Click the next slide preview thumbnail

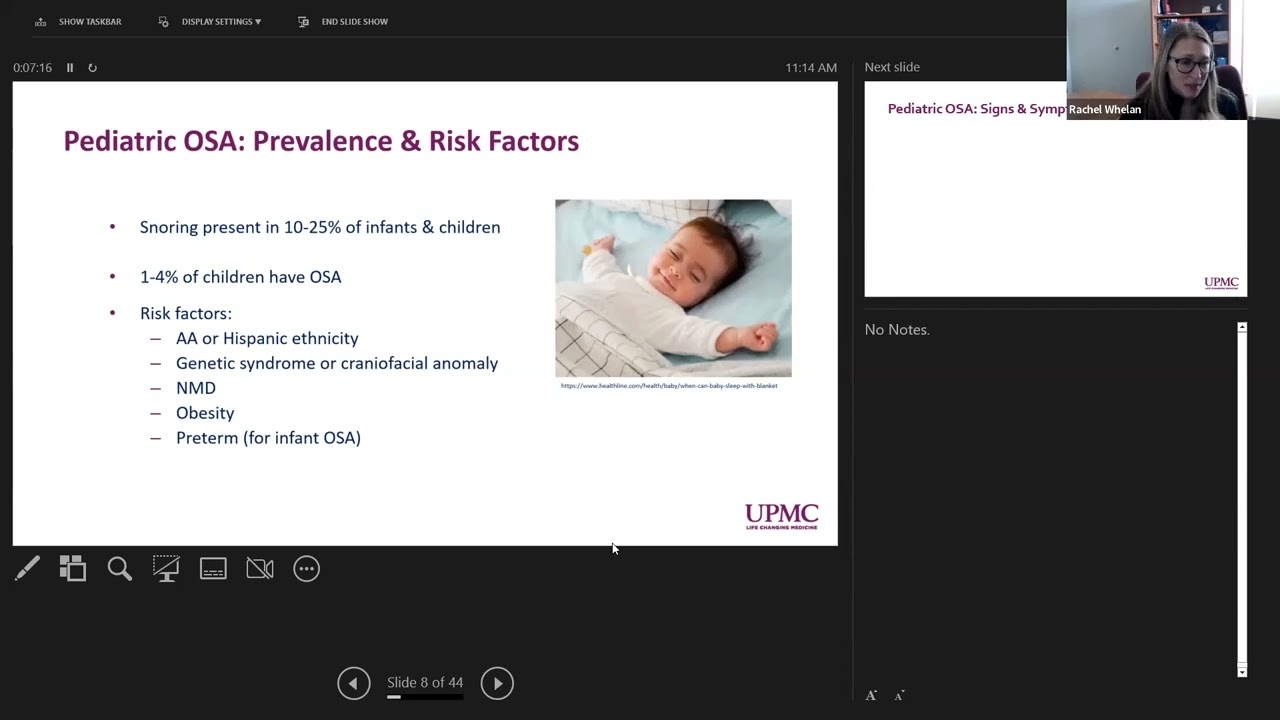coord(1055,189)
